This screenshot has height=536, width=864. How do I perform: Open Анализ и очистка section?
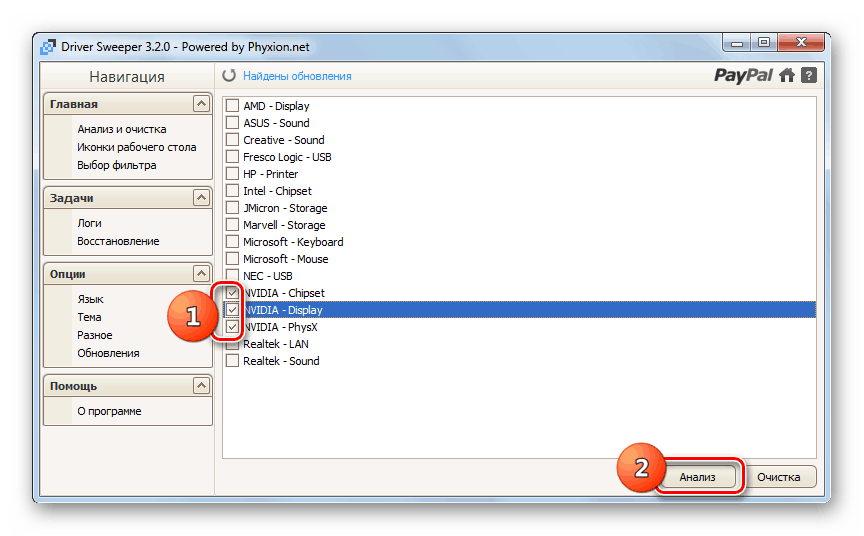tap(122, 129)
